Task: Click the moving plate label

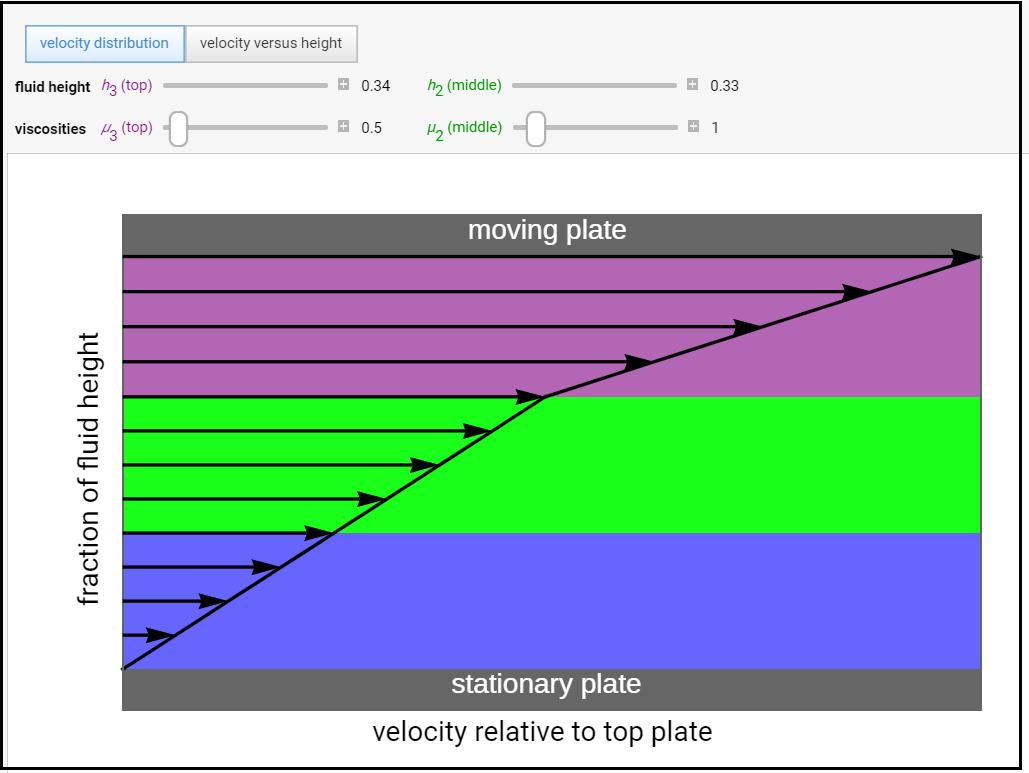Action: (x=547, y=231)
